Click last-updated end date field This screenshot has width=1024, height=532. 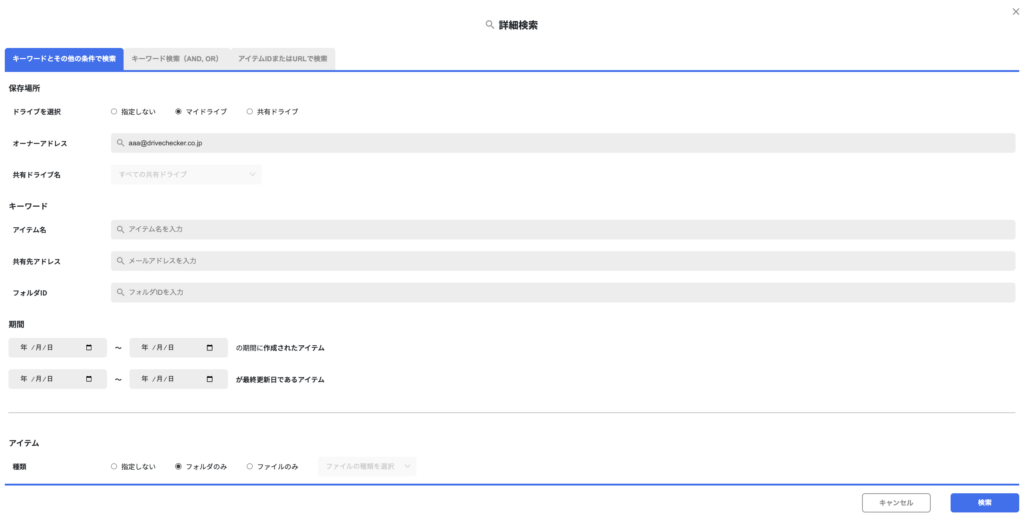pos(178,379)
